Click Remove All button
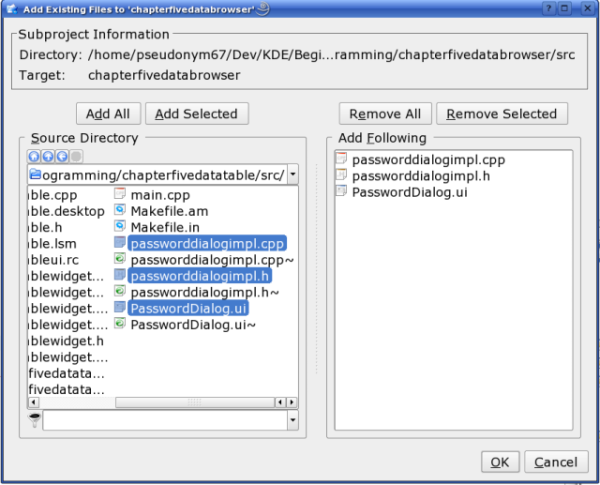 tap(385, 114)
